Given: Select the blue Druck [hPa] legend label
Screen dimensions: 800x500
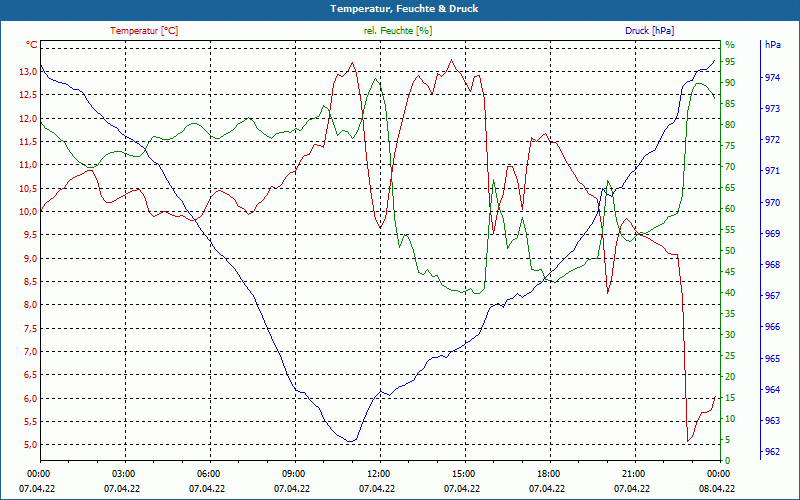Looking at the screenshot, I should tap(649, 31).
